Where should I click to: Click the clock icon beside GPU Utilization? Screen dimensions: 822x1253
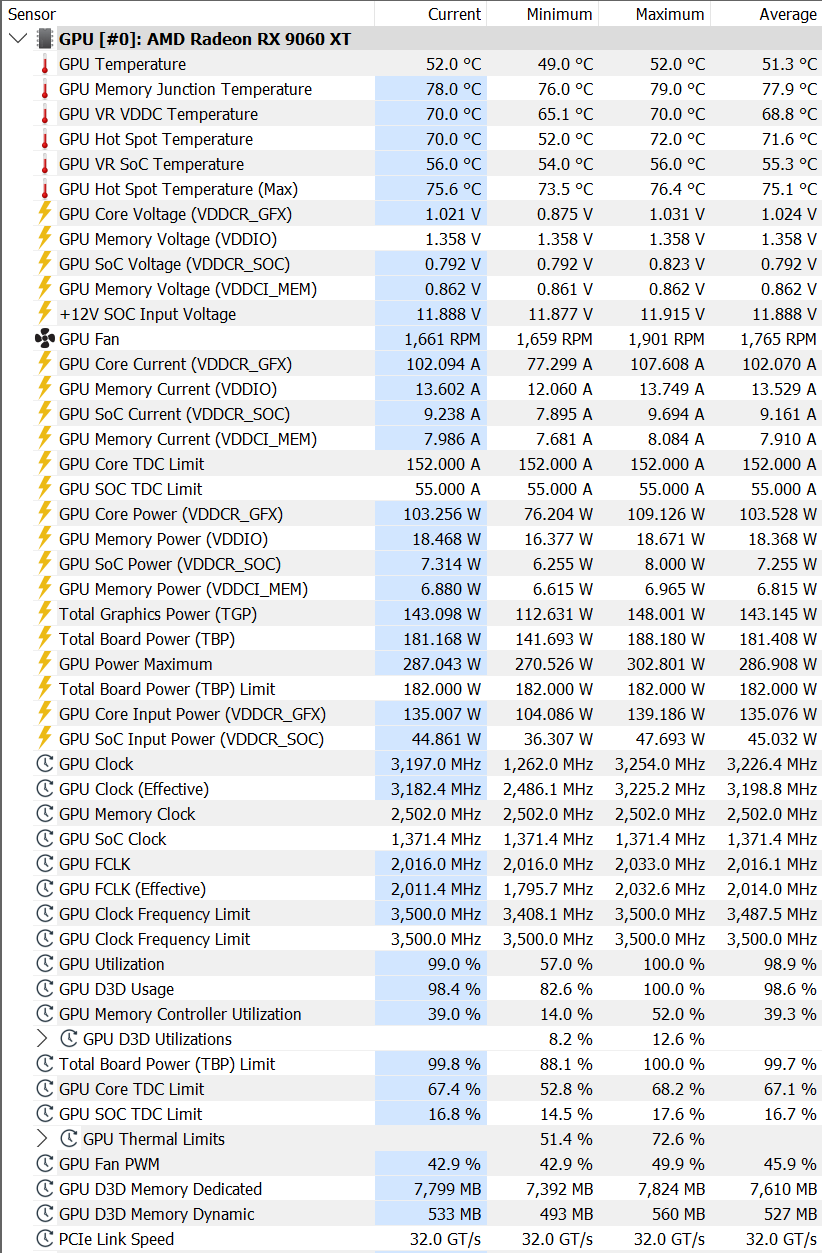[44, 964]
